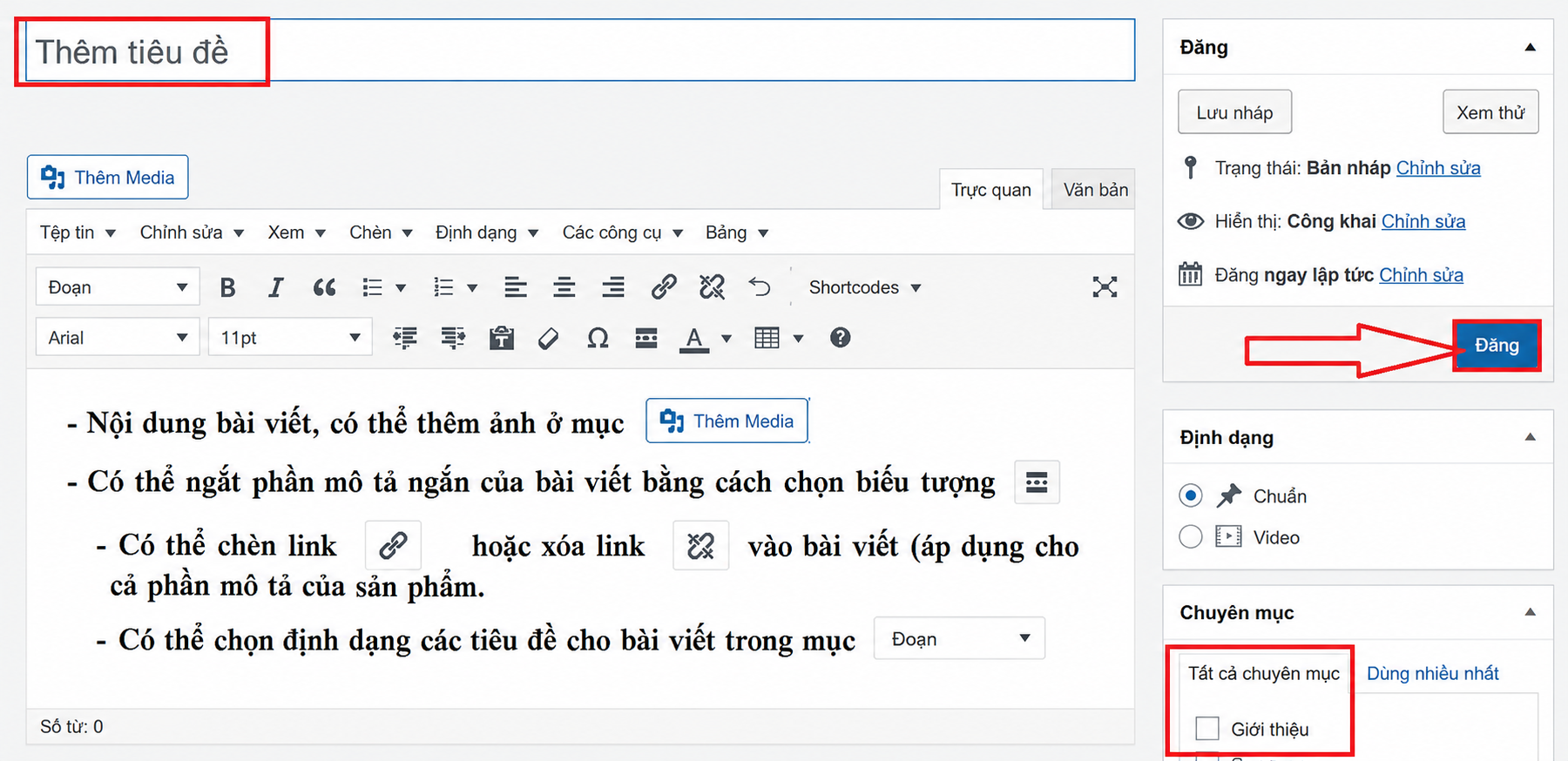Open the Tất cả chuyên mục tab

1264,673
